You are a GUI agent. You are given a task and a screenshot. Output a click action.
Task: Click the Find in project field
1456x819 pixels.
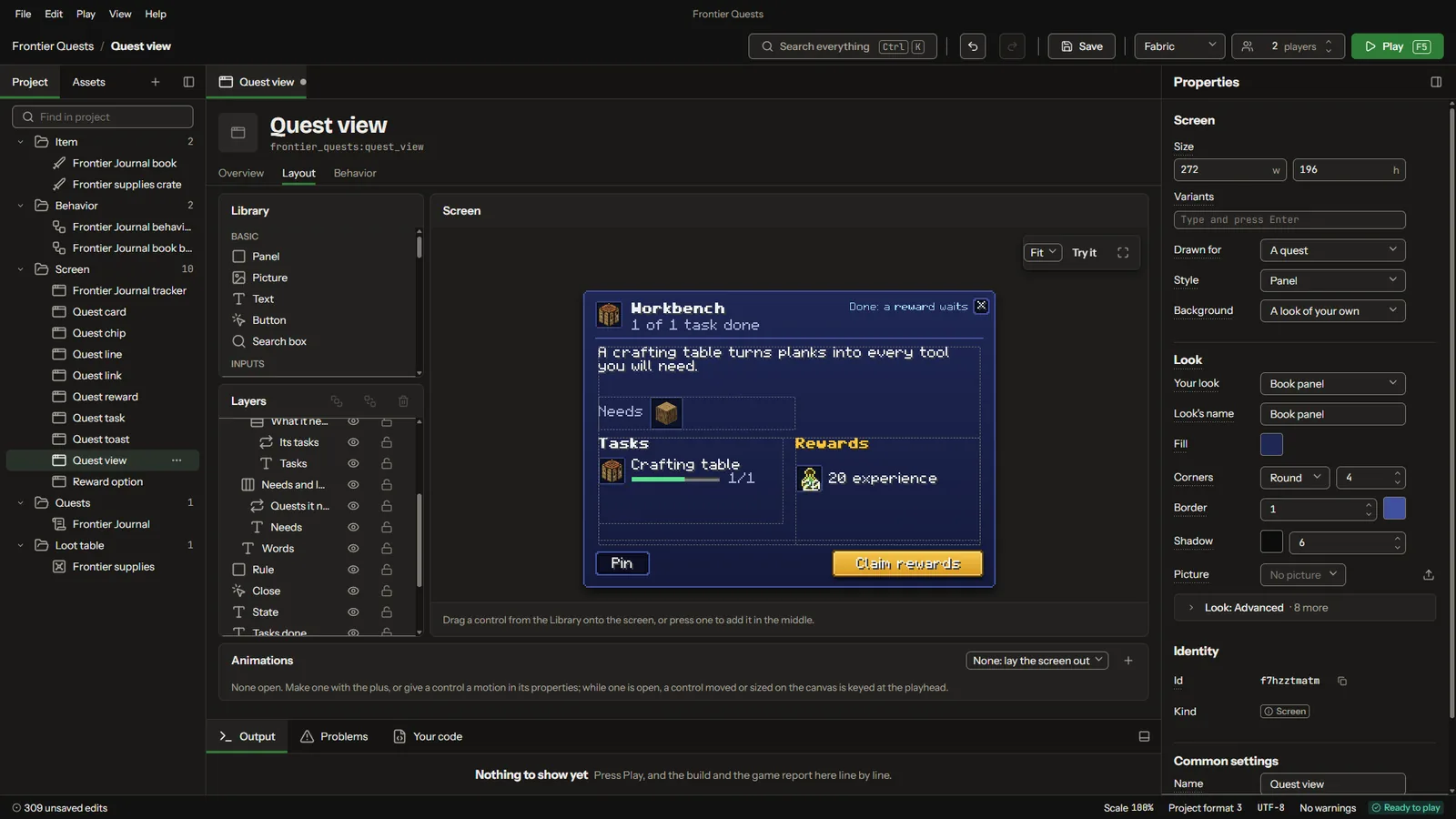(103, 116)
